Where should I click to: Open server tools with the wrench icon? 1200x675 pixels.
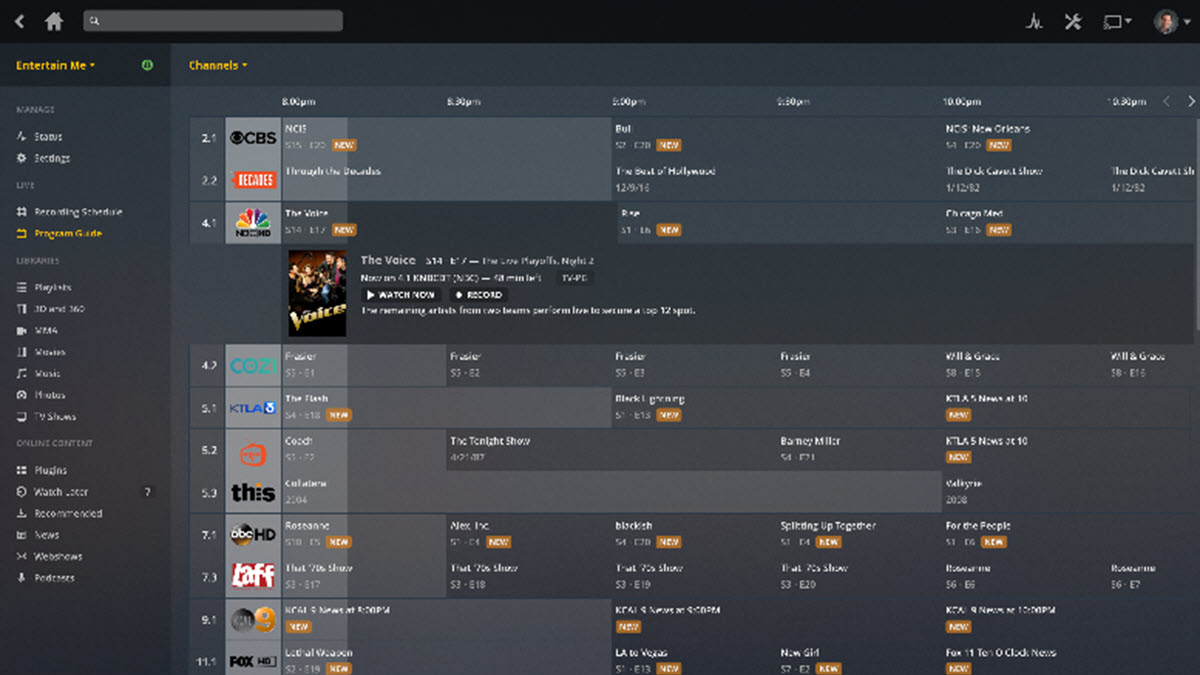pos(1073,20)
